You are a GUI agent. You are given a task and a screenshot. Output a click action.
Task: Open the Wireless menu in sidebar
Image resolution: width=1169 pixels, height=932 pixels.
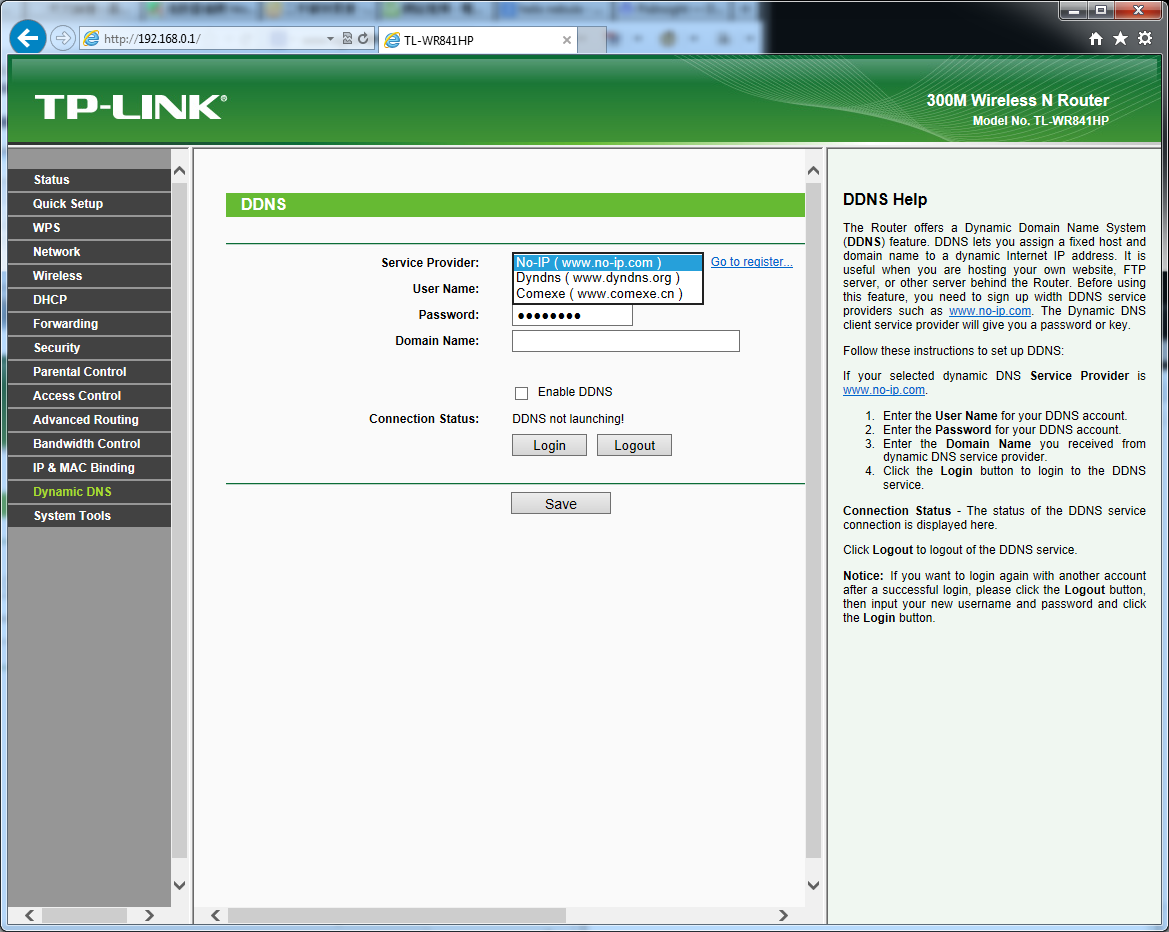57,276
